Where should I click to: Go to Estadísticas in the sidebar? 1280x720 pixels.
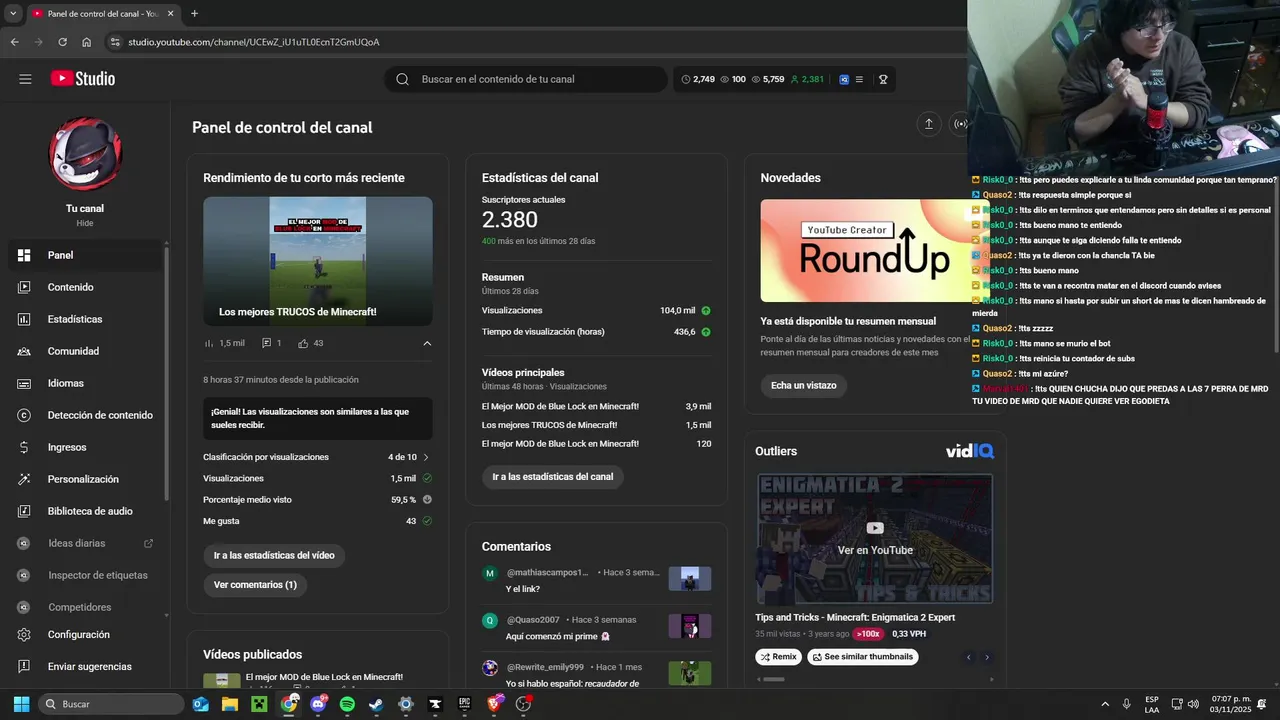[84, 319]
